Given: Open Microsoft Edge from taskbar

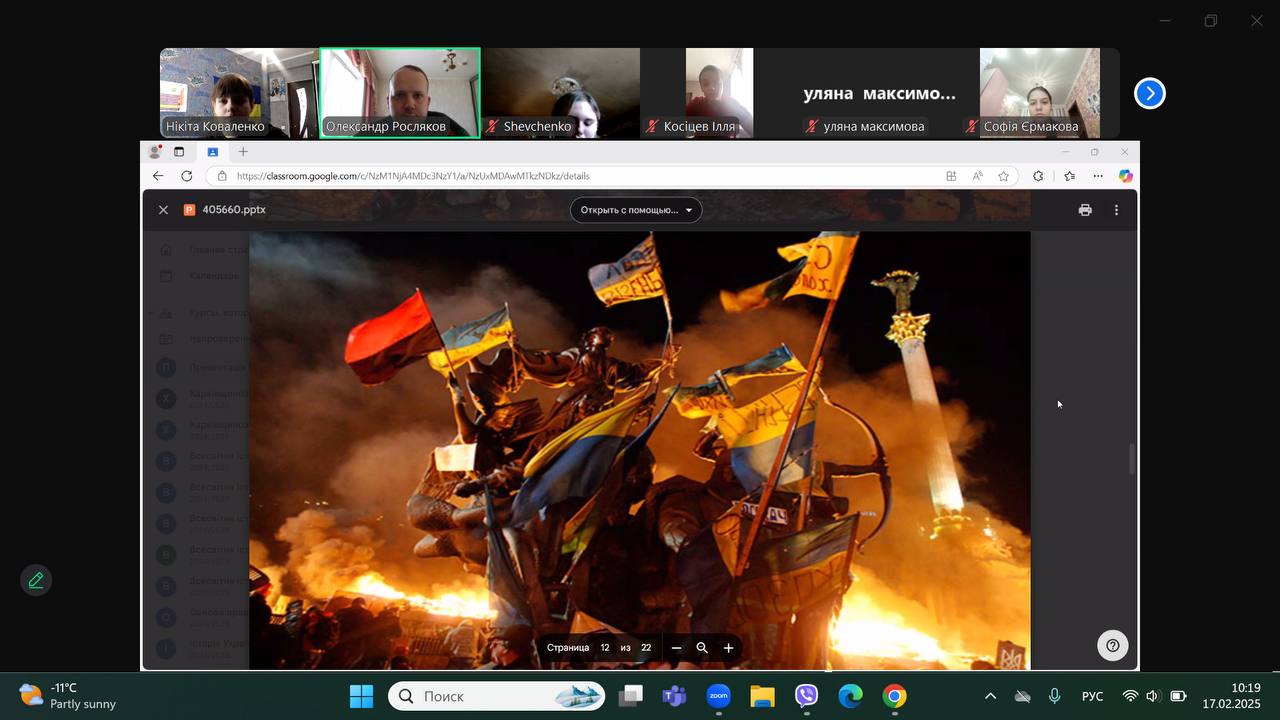Looking at the screenshot, I should (x=850, y=696).
